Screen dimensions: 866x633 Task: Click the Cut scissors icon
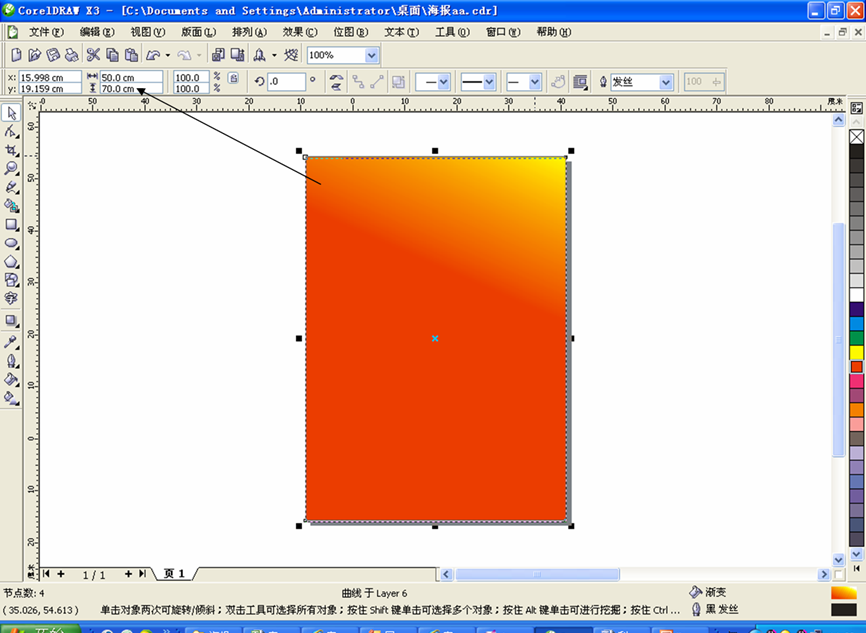(92, 55)
